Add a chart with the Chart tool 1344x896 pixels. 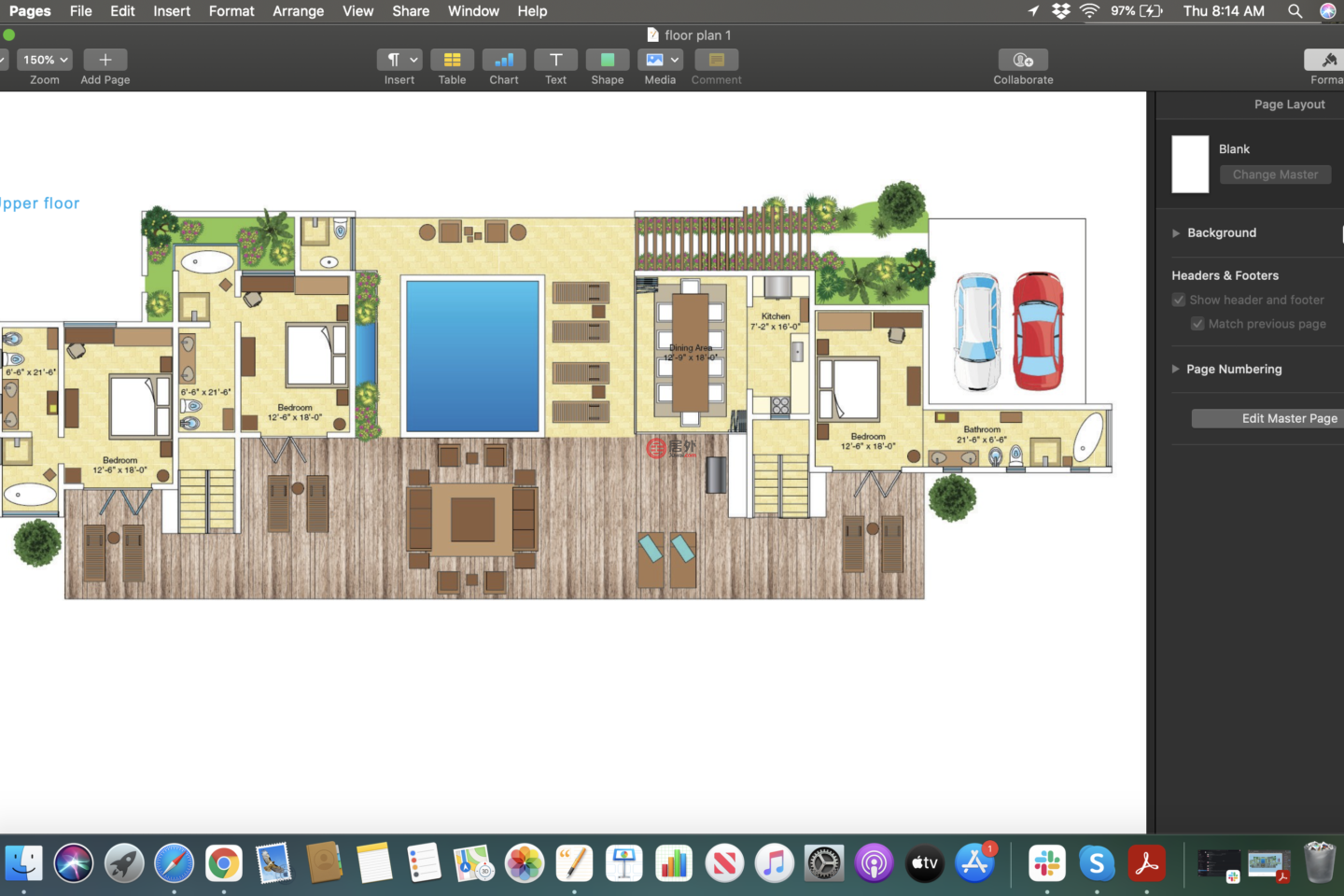(504, 60)
